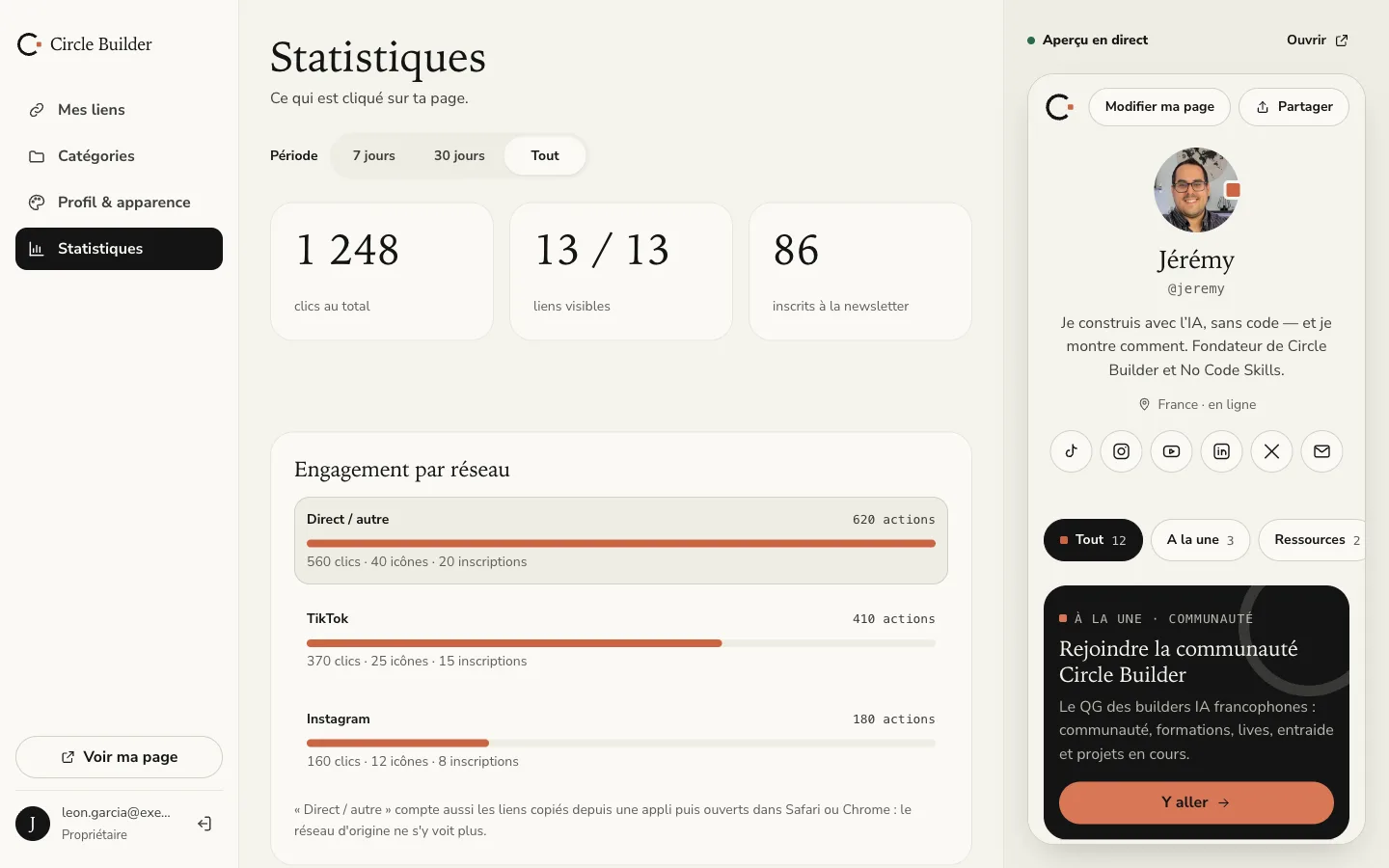Viewport: 1389px width, 868px height.
Task: Open Profil & apparence settings
Action: pyautogui.click(x=119, y=203)
